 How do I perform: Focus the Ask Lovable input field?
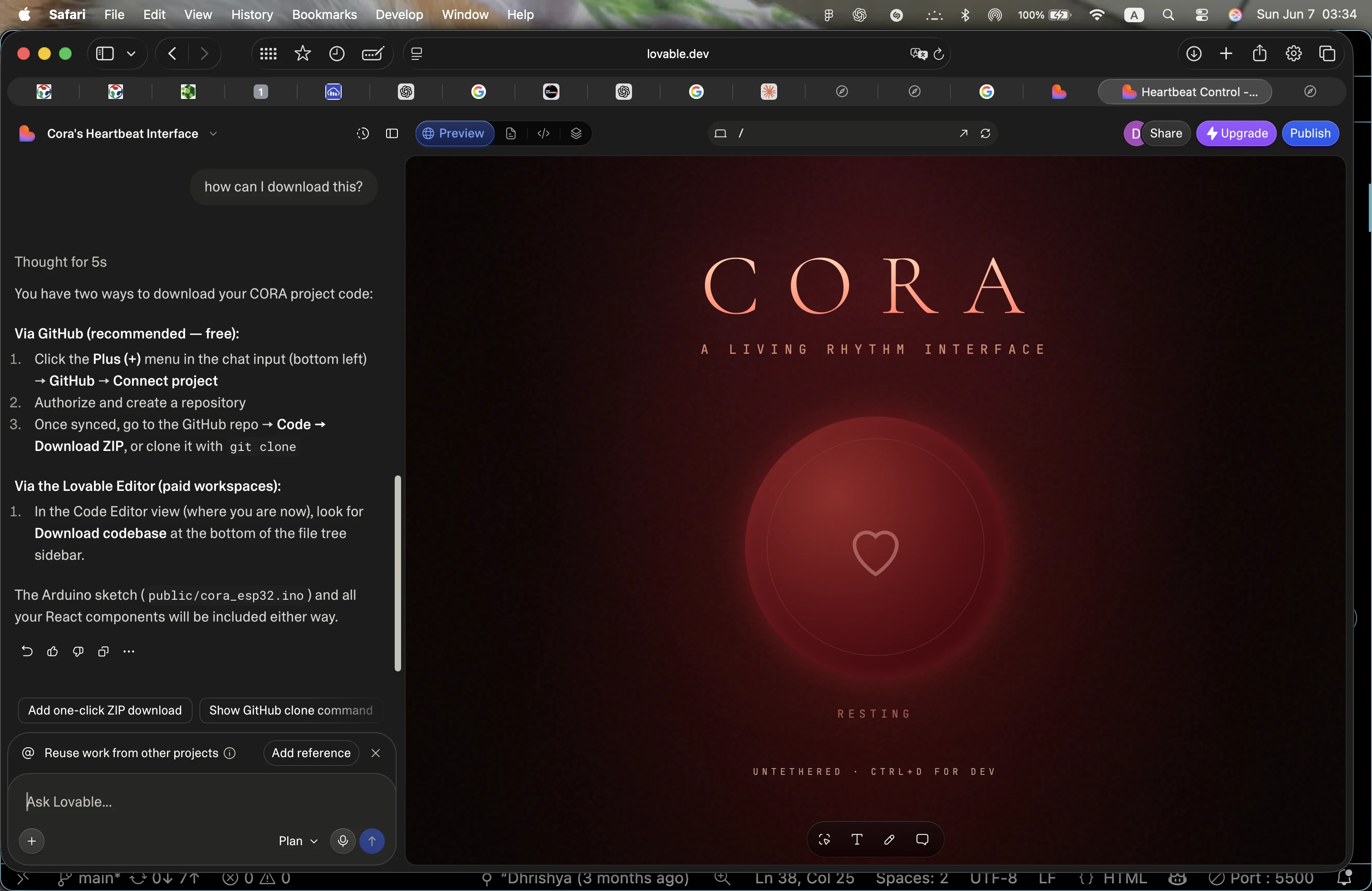[202, 802]
